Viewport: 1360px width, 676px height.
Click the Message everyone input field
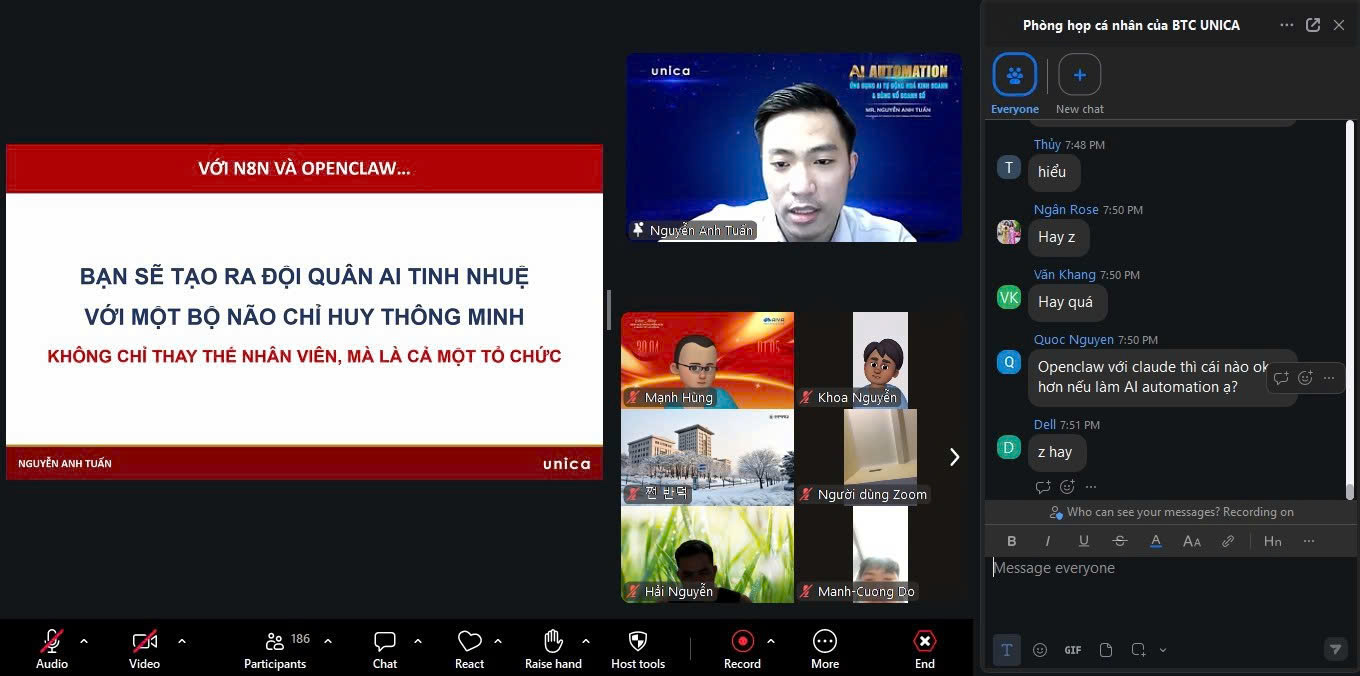pos(1168,590)
